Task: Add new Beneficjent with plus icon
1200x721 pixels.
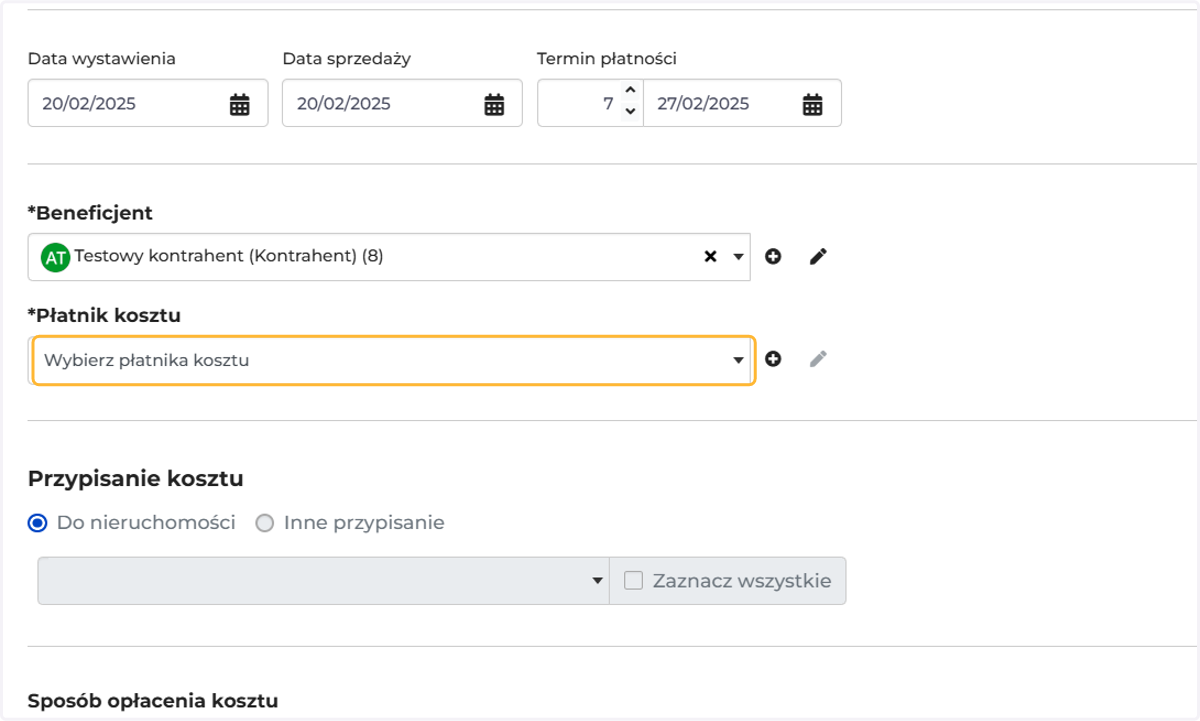Action: (773, 257)
